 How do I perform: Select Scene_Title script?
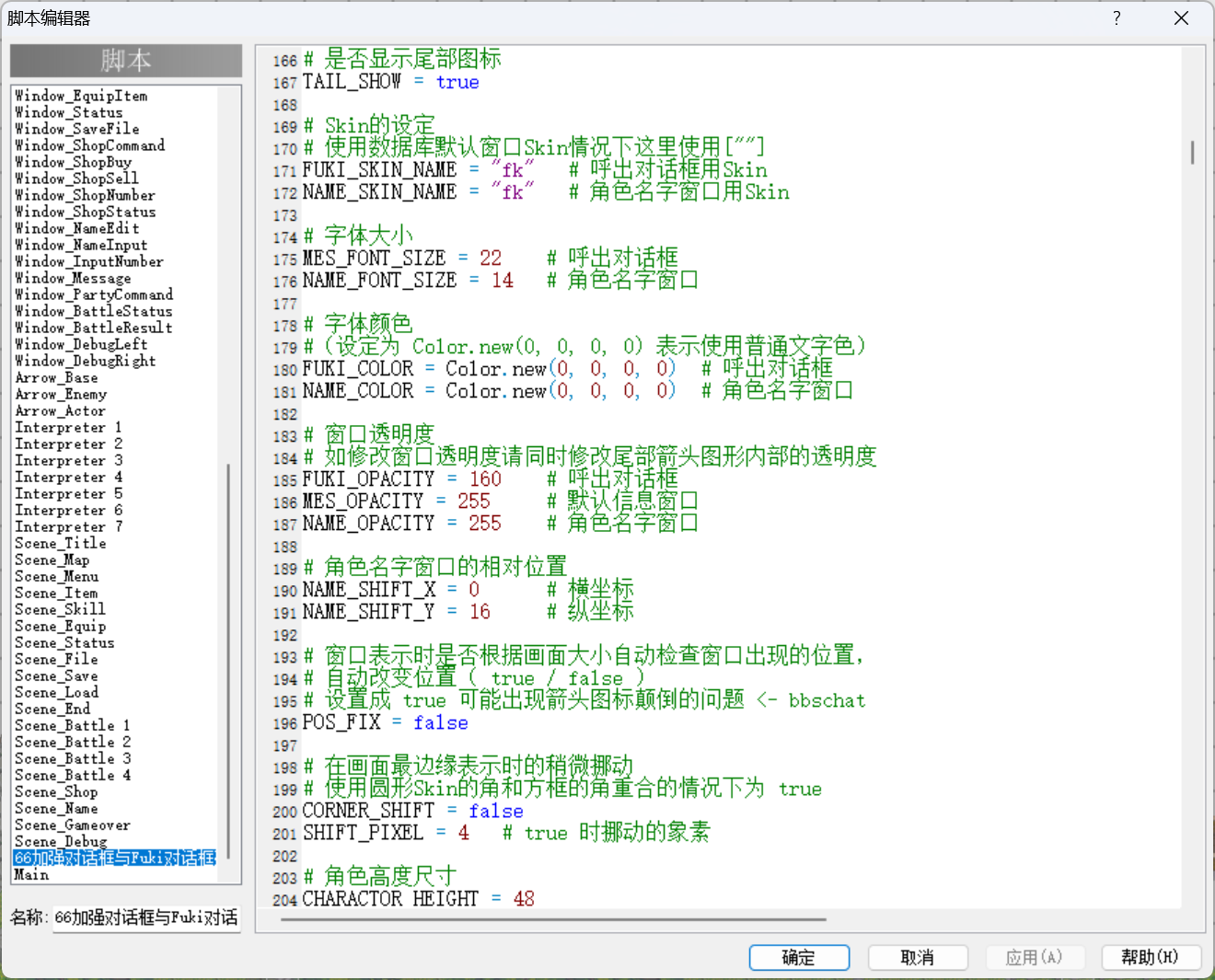(60, 543)
